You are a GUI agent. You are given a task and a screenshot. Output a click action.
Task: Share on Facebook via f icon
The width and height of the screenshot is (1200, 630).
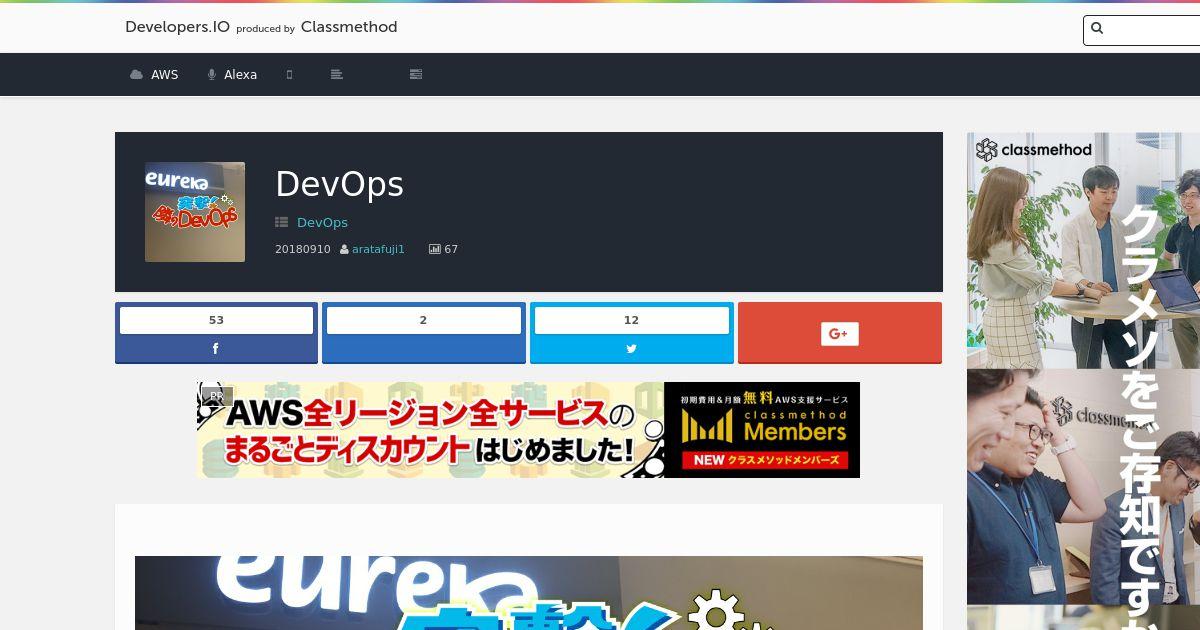(x=215, y=349)
